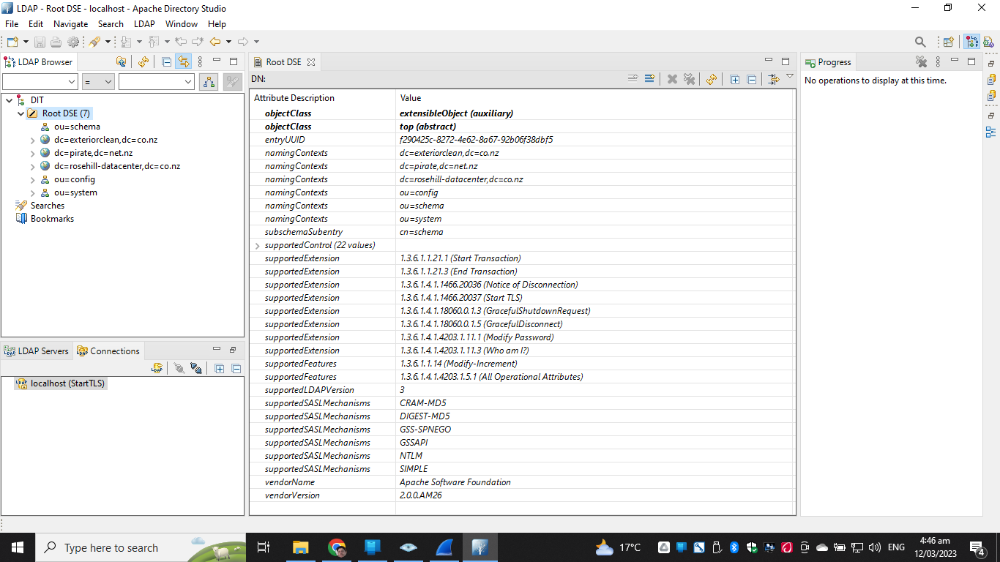The width and height of the screenshot is (1000, 562).
Task: Switch to the LDAP perspective button
Action: 971,41
